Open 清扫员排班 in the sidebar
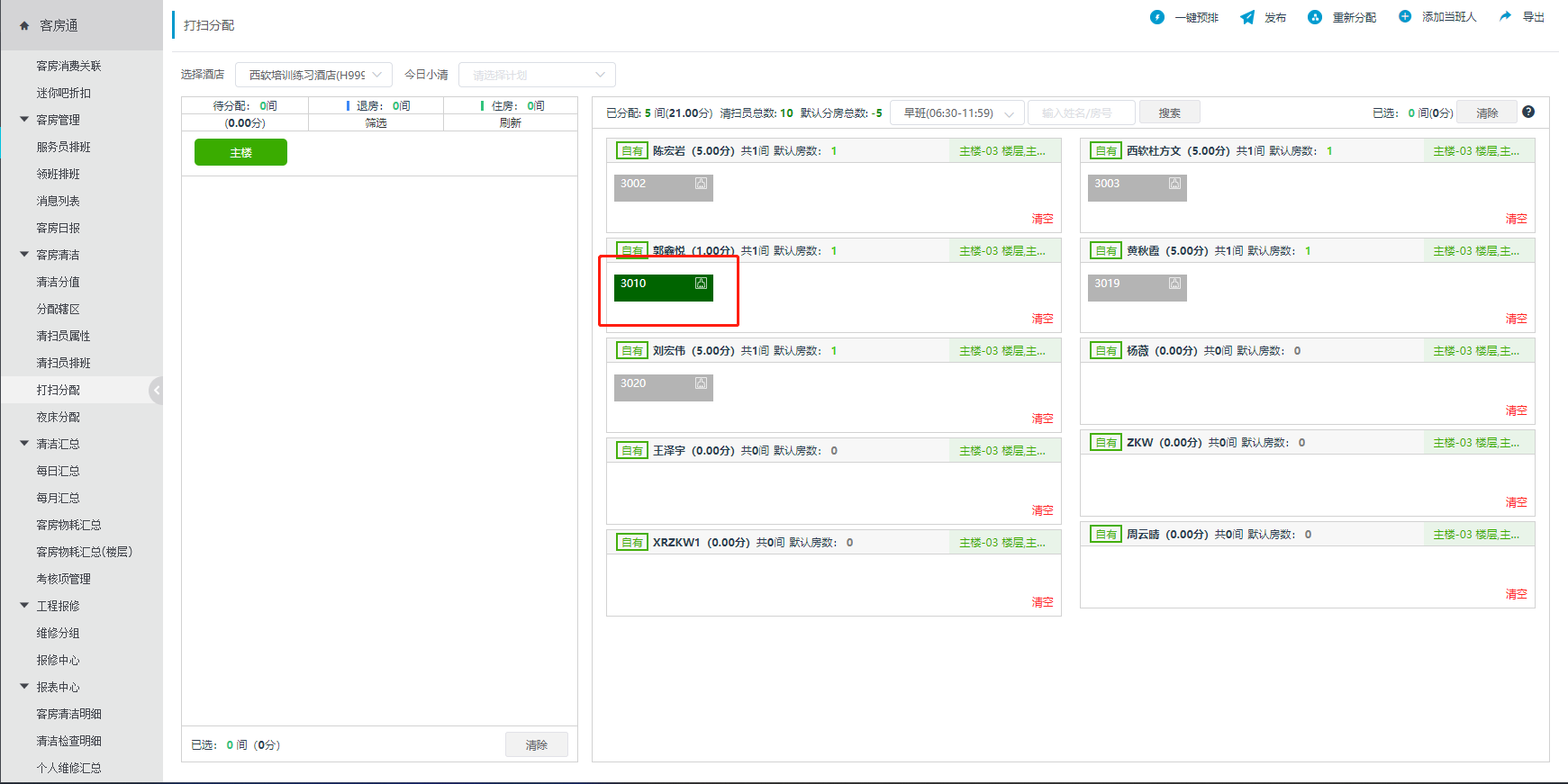The height and width of the screenshot is (784, 1568). coord(63,363)
